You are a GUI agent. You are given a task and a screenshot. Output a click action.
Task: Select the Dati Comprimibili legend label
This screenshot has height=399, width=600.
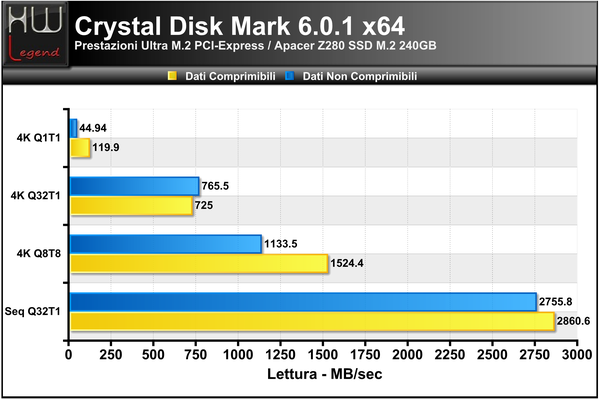click(x=230, y=76)
